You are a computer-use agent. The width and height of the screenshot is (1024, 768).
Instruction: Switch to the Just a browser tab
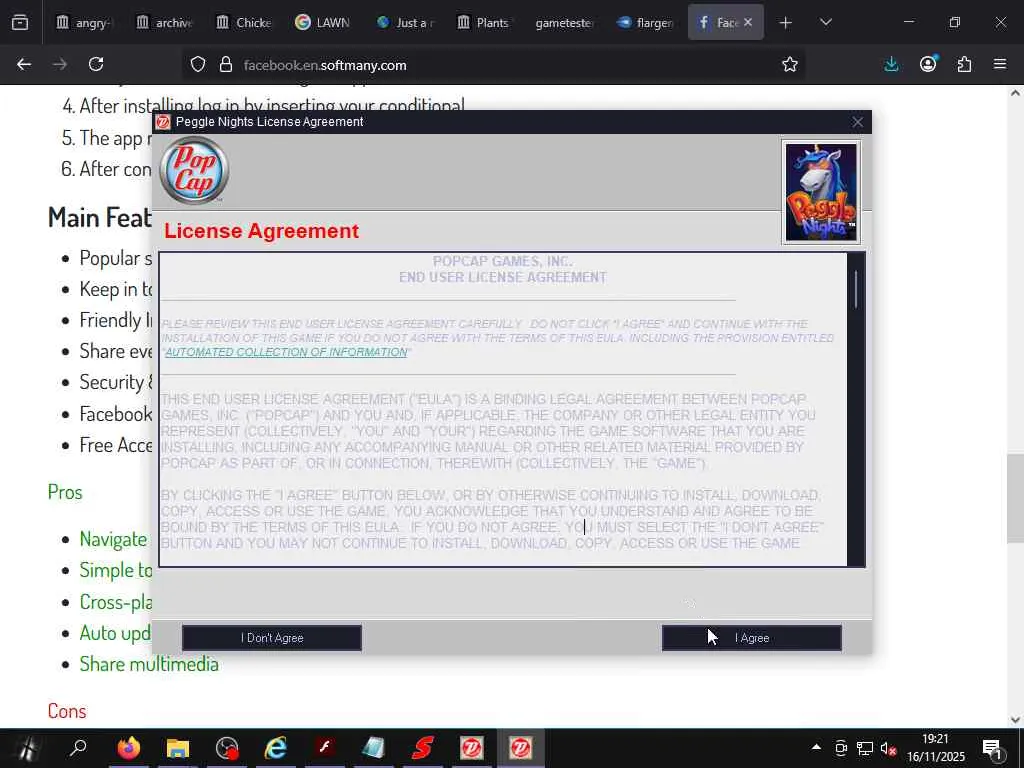click(405, 22)
